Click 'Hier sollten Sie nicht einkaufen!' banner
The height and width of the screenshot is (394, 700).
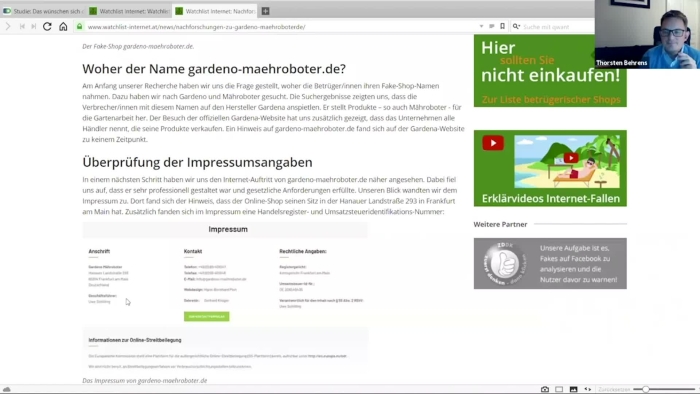[x=550, y=71]
